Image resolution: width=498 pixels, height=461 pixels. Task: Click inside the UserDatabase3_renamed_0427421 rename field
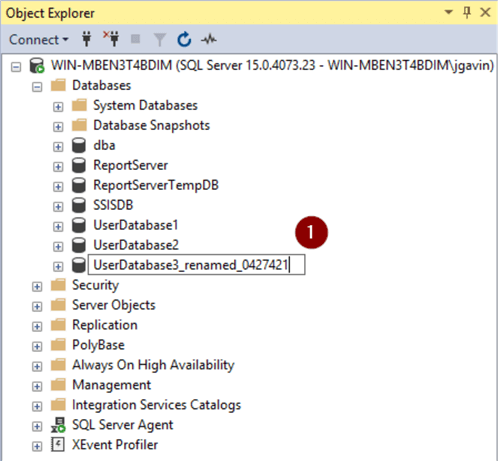coord(196,265)
